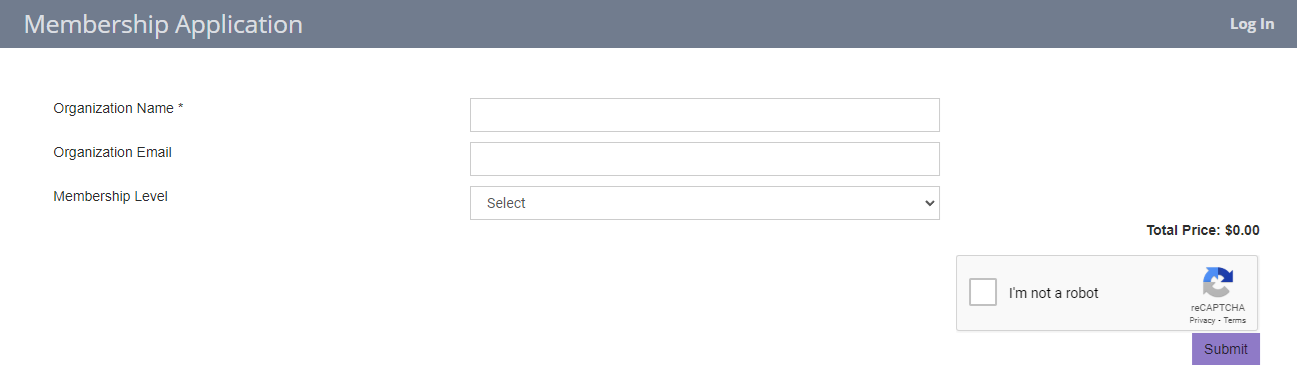Click the reCAPTCHA logo icon
Viewport: 1297px width, 378px height.
click(1217, 282)
